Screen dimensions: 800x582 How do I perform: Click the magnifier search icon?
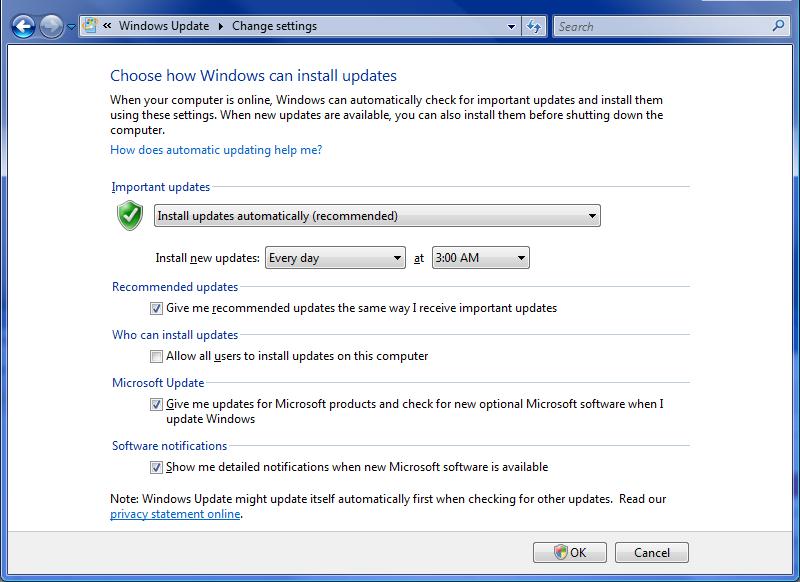coord(779,26)
